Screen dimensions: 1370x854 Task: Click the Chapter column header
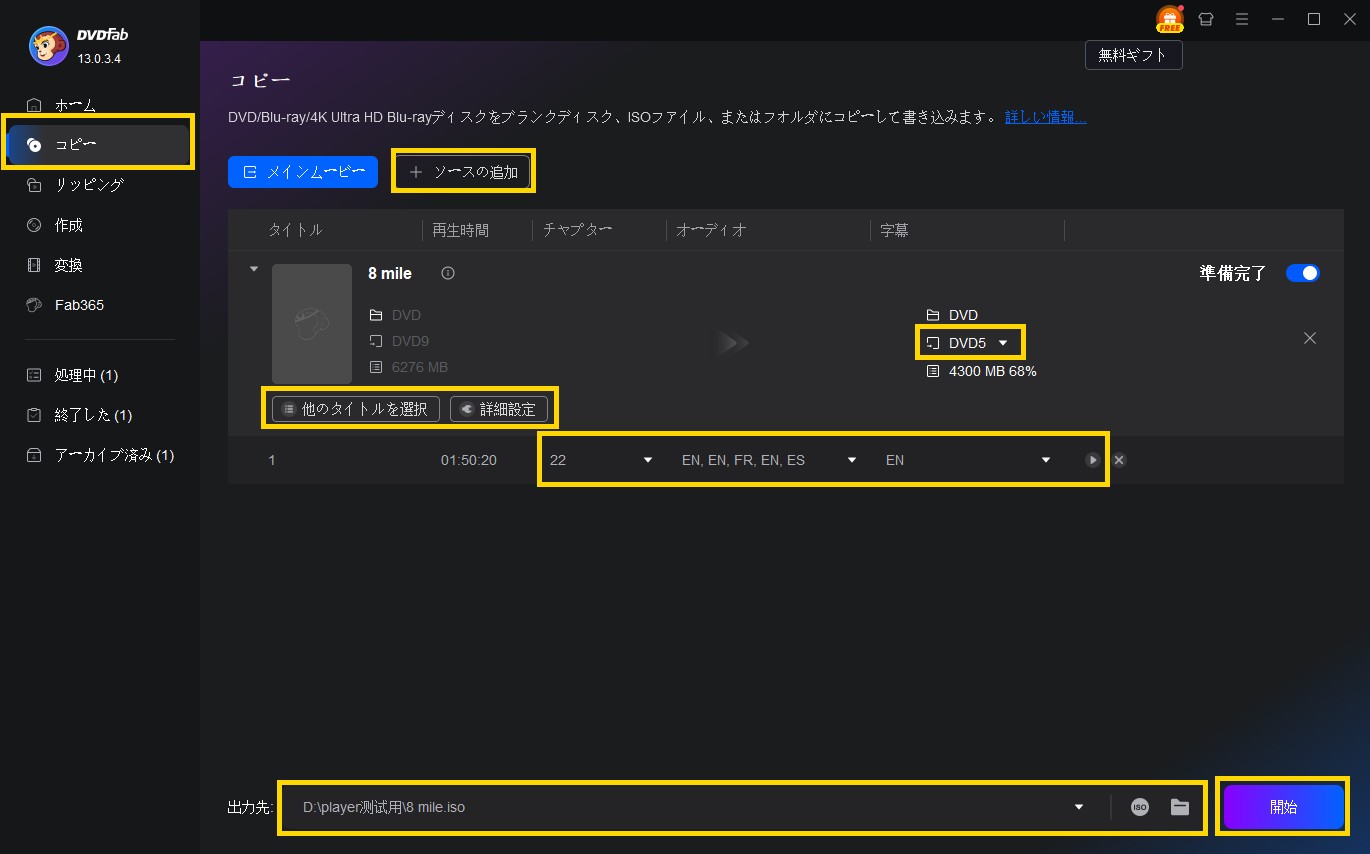click(x=577, y=230)
